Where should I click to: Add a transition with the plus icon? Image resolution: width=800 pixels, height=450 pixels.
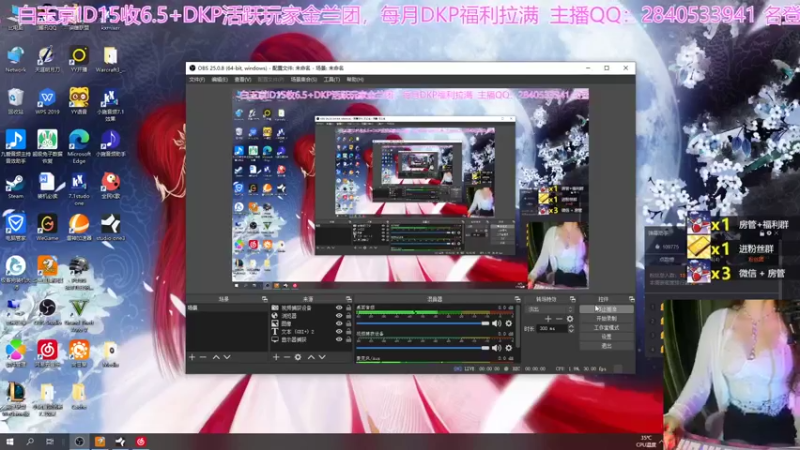[548, 319]
